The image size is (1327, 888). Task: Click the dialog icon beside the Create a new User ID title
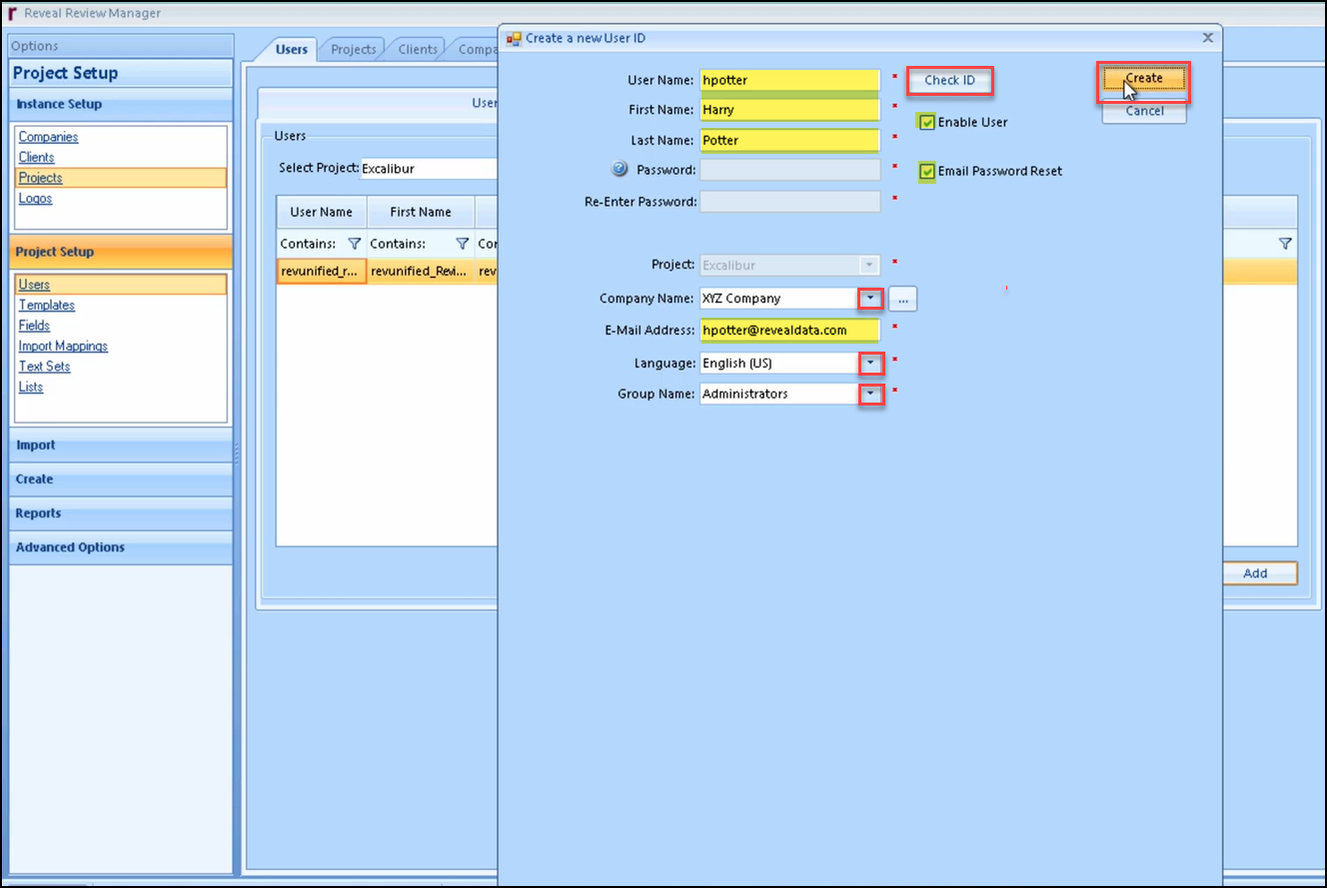click(x=514, y=39)
